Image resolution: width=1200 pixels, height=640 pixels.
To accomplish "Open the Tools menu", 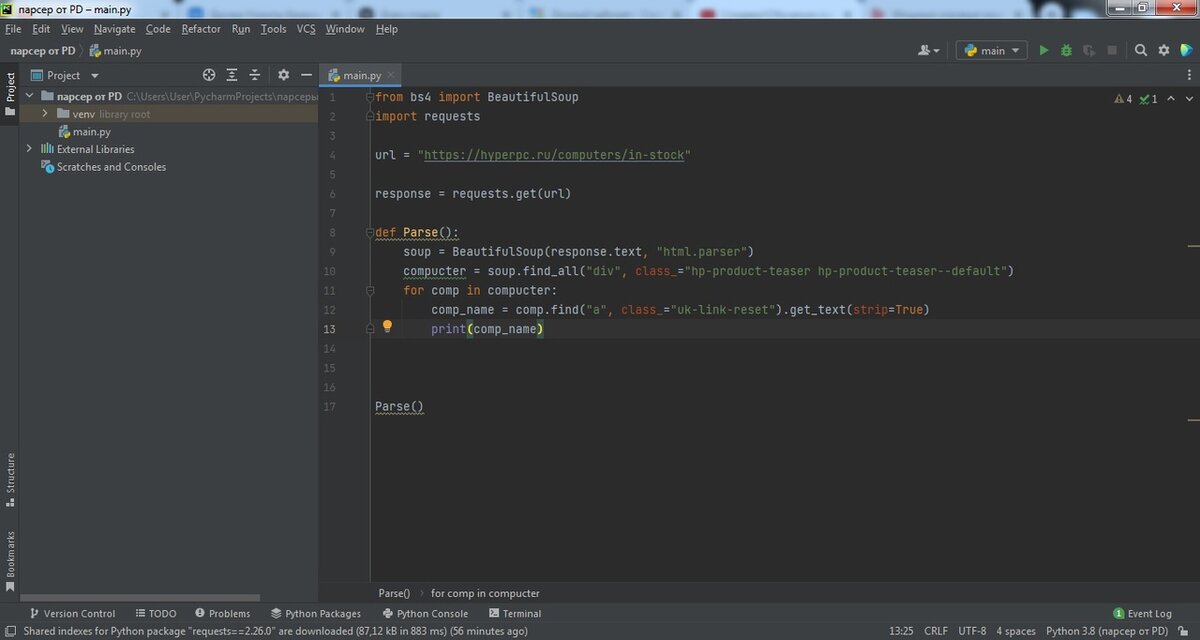I will pyautogui.click(x=274, y=29).
